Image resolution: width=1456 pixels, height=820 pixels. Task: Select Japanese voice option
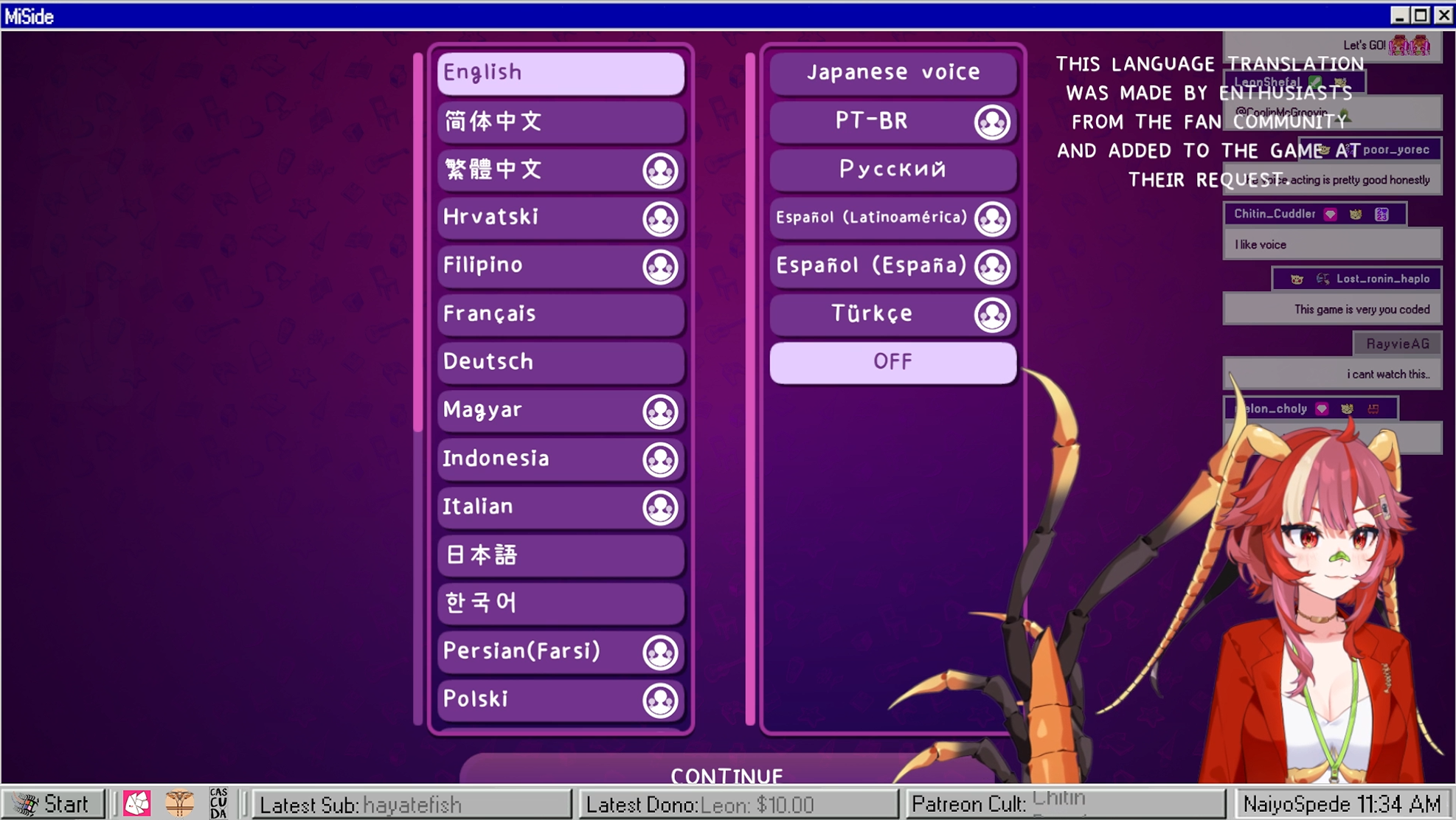[x=892, y=72]
